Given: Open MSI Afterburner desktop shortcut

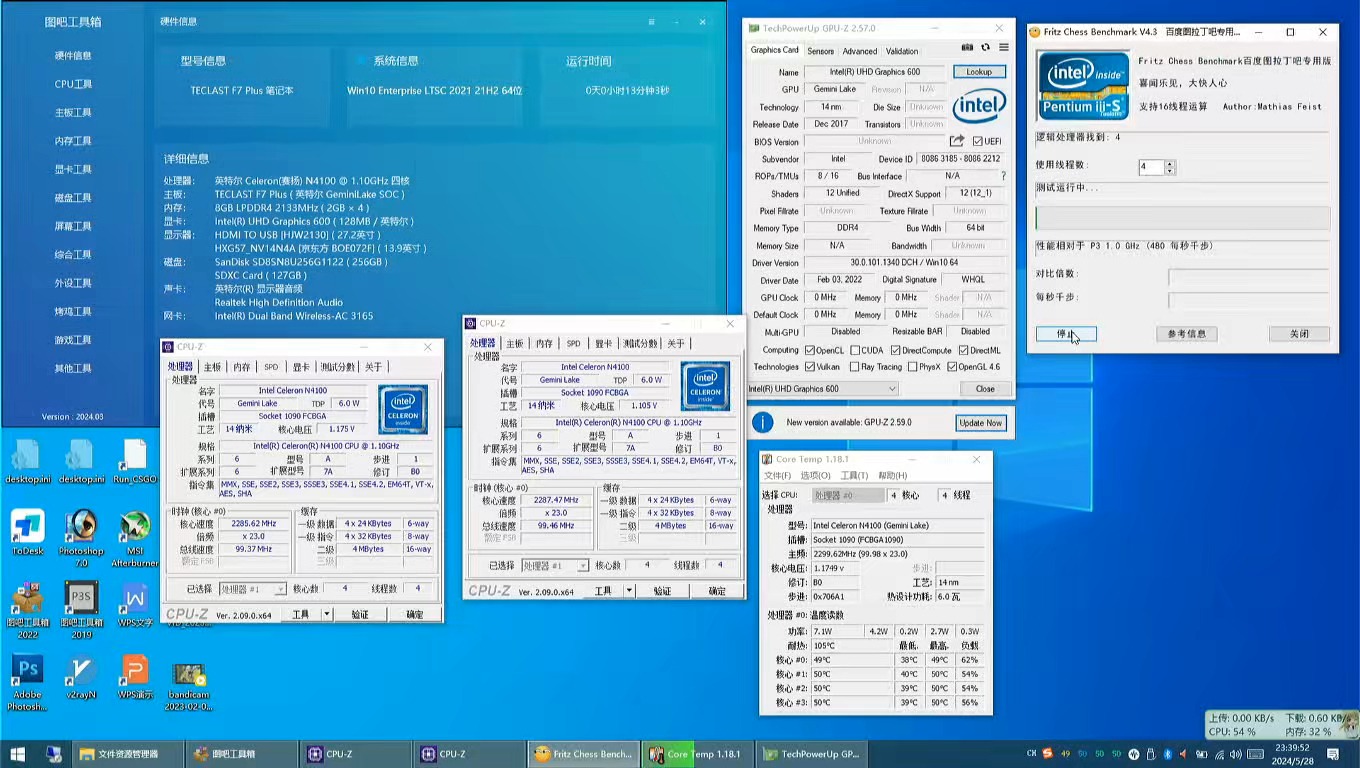Looking at the screenshot, I should (x=135, y=538).
